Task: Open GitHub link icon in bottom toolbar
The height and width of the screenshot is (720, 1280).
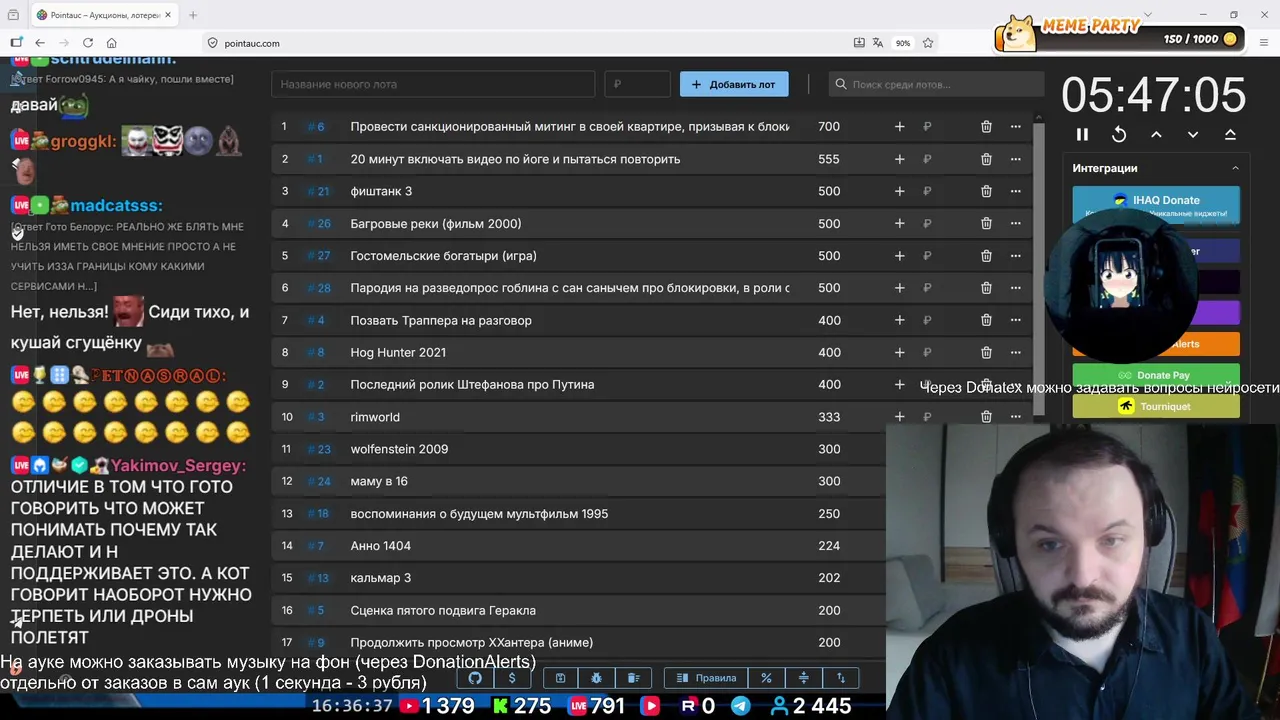Action: point(475,678)
